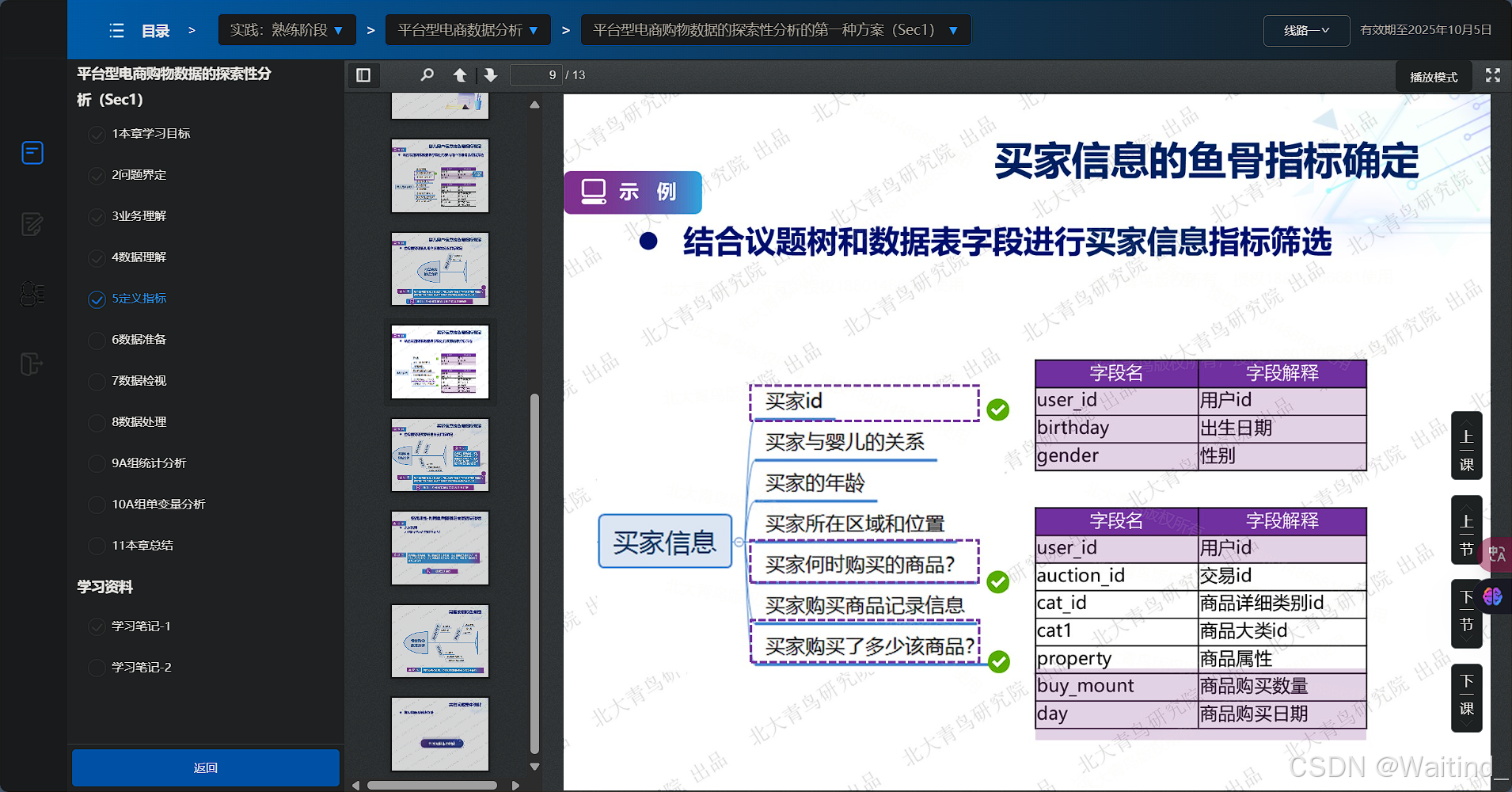This screenshot has width=1512, height=792.
Task: Select chapter 5定义指标
Action: point(139,299)
